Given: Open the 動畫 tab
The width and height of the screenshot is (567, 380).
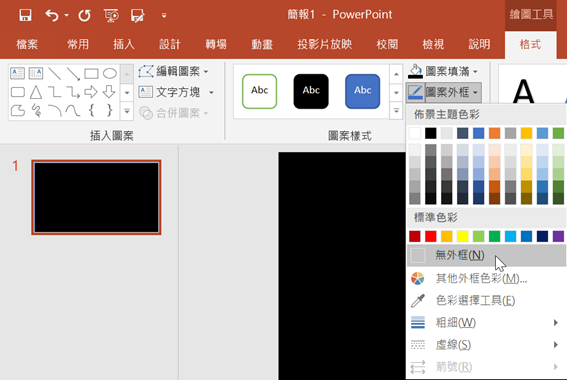Looking at the screenshot, I should (262, 44).
